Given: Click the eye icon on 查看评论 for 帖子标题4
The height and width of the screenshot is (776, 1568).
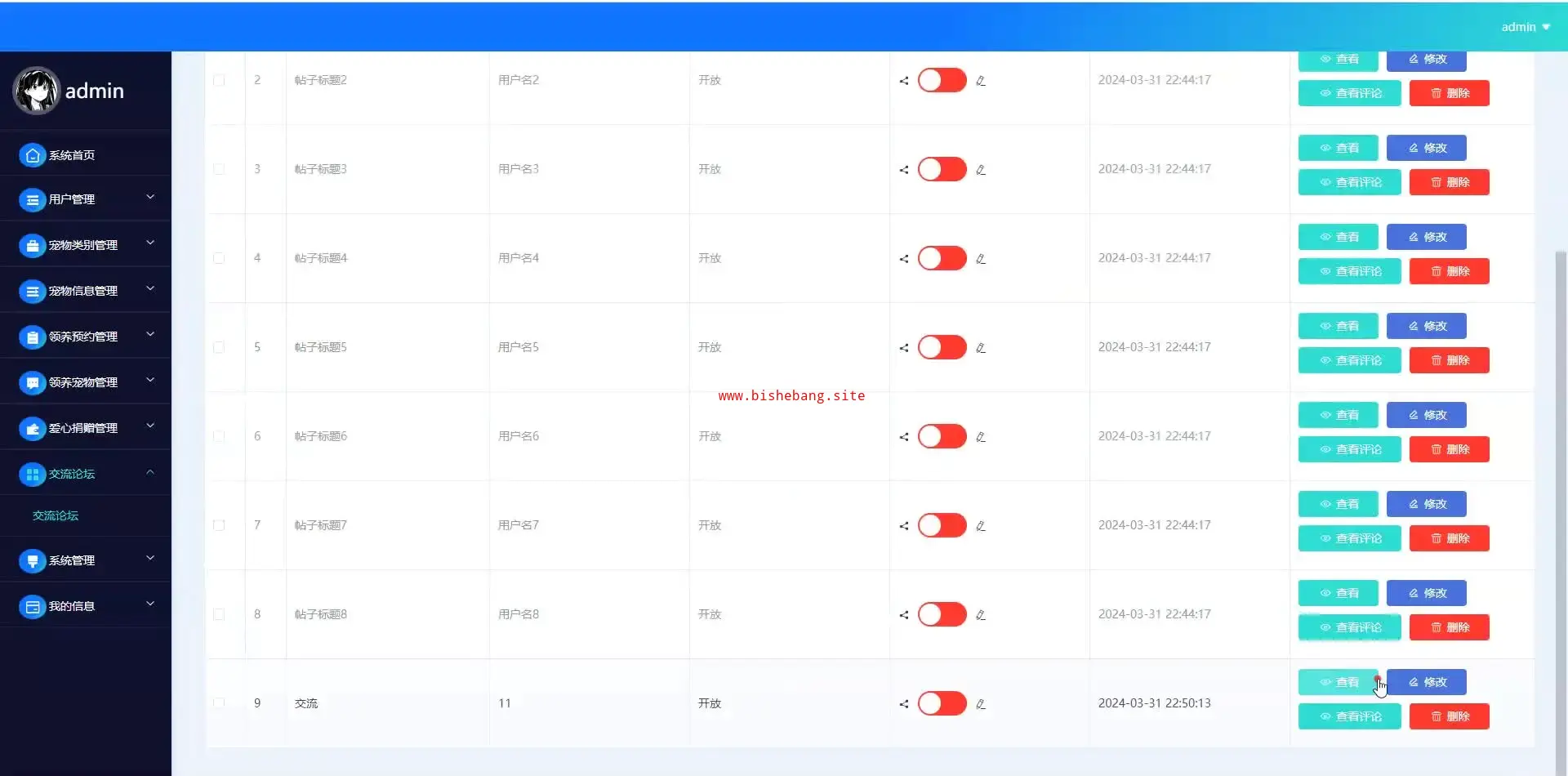Looking at the screenshot, I should [1325, 271].
